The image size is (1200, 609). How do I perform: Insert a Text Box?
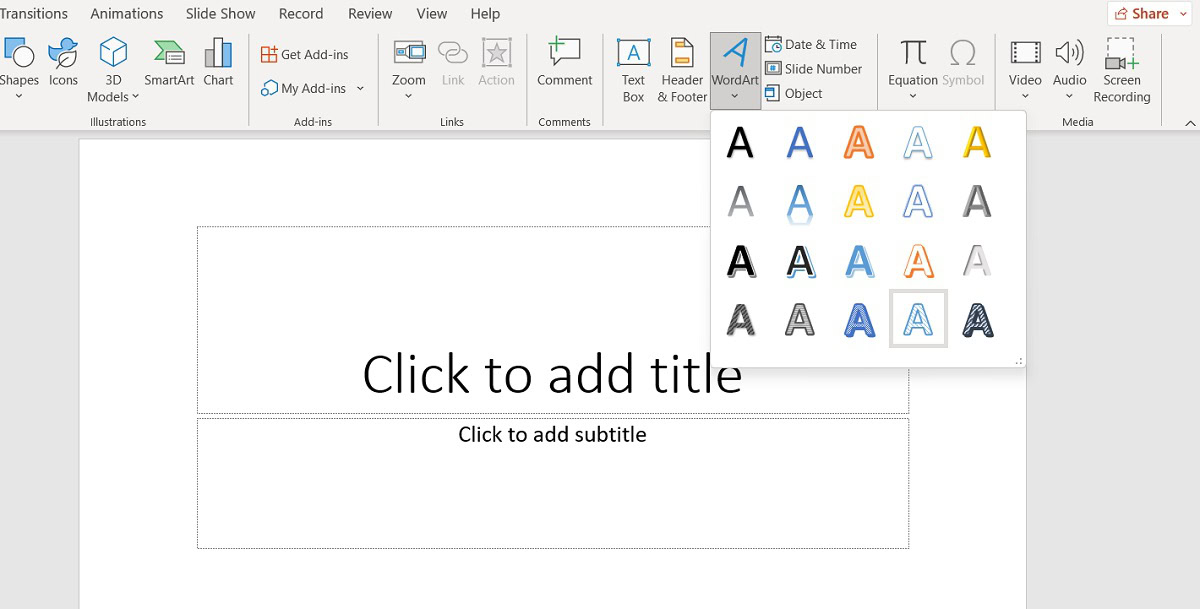point(633,70)
